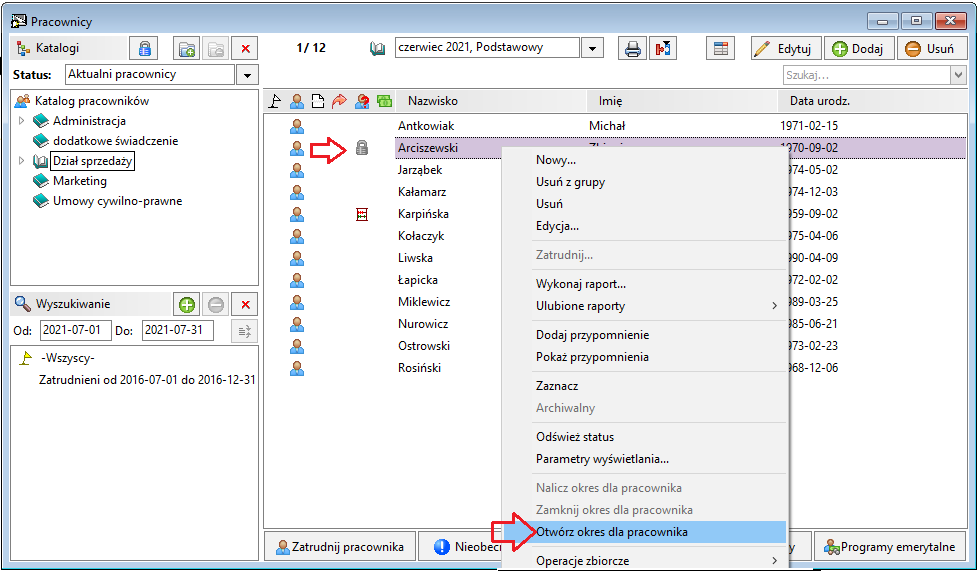Screen dimensions: 980x575
Task: Click the lock icon beside Arciszewski
Action: pos(362,148)
